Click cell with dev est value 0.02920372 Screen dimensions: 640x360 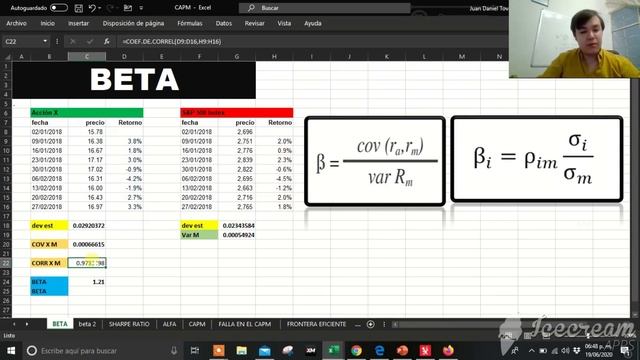click(87, 225)
